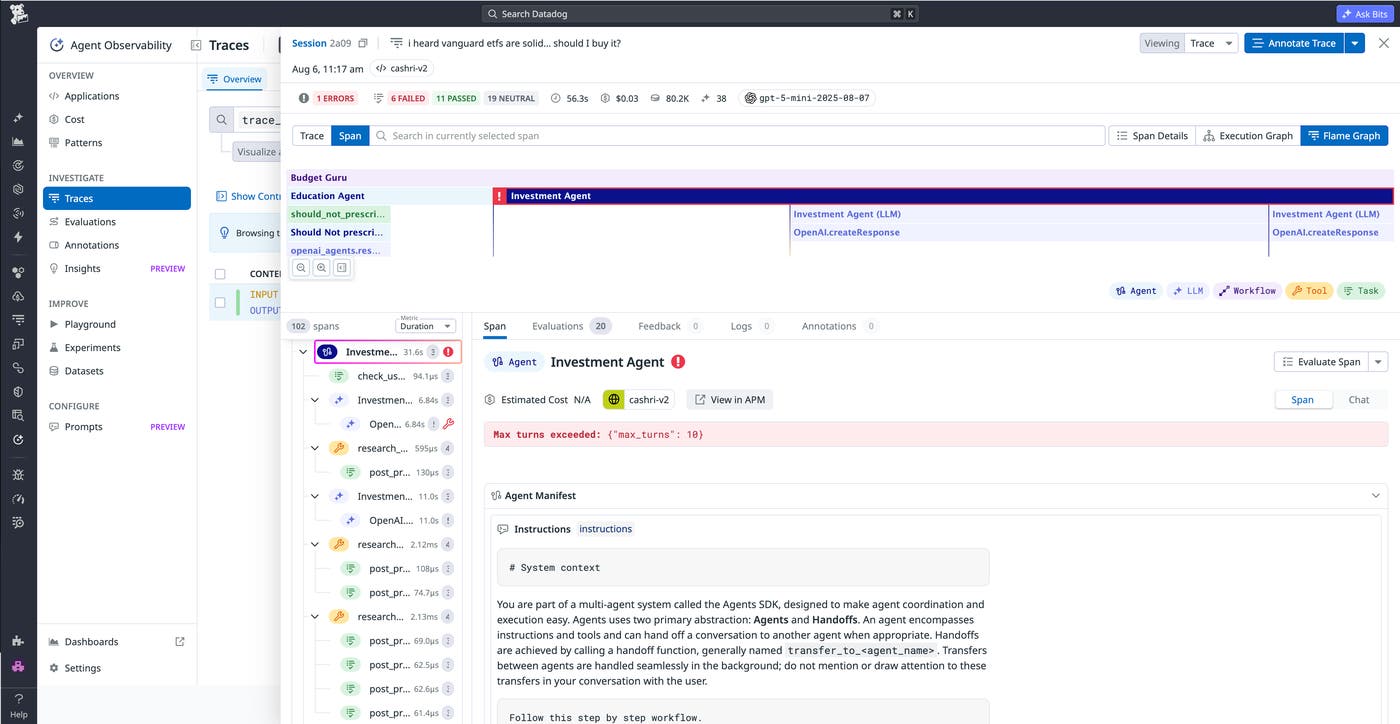Select the Education Agent flame graph bar

pos(390,196)
